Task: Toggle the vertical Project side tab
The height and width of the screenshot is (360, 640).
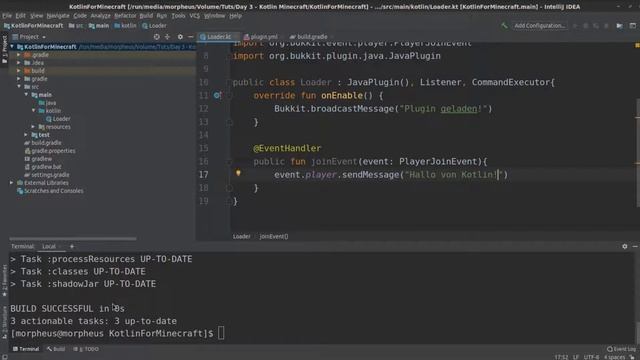Action: (x=4, y=49)
